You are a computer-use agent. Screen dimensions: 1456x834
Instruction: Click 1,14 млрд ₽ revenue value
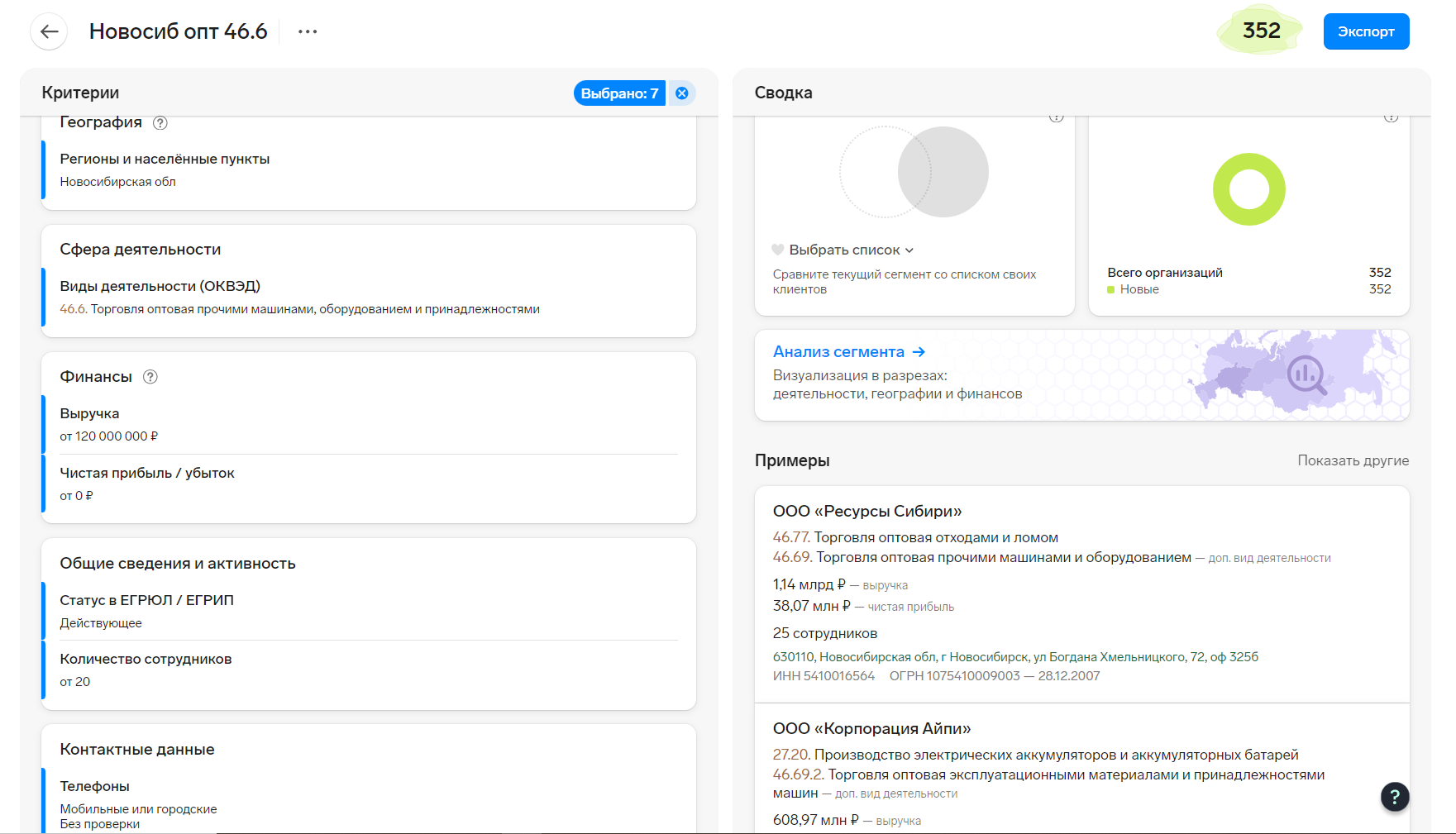tap(809, 584)
